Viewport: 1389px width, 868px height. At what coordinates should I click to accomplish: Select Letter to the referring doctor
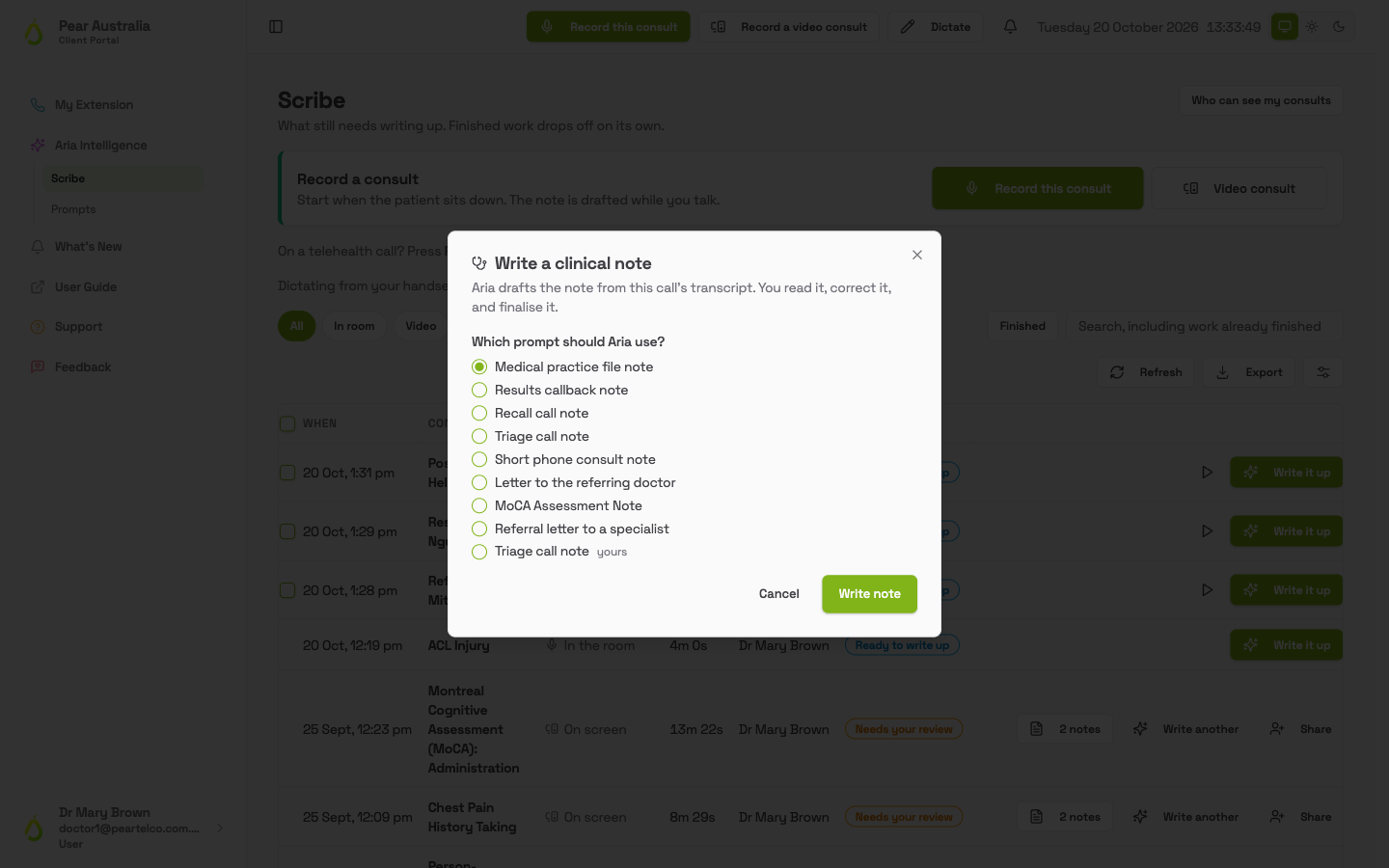[479, 482]
